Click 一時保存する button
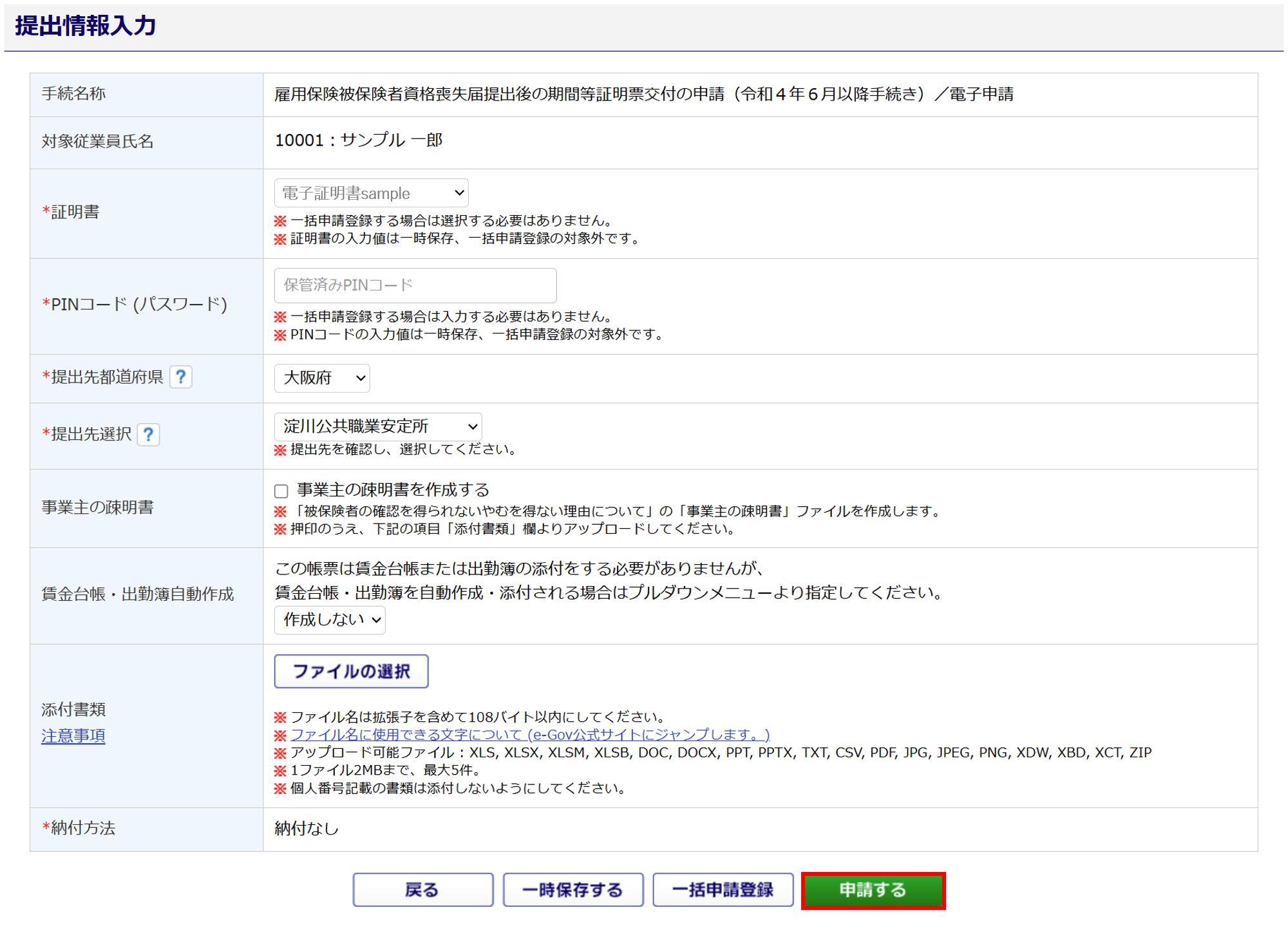The height and width of the screenshot is (937, 1288). pos(573,890)
